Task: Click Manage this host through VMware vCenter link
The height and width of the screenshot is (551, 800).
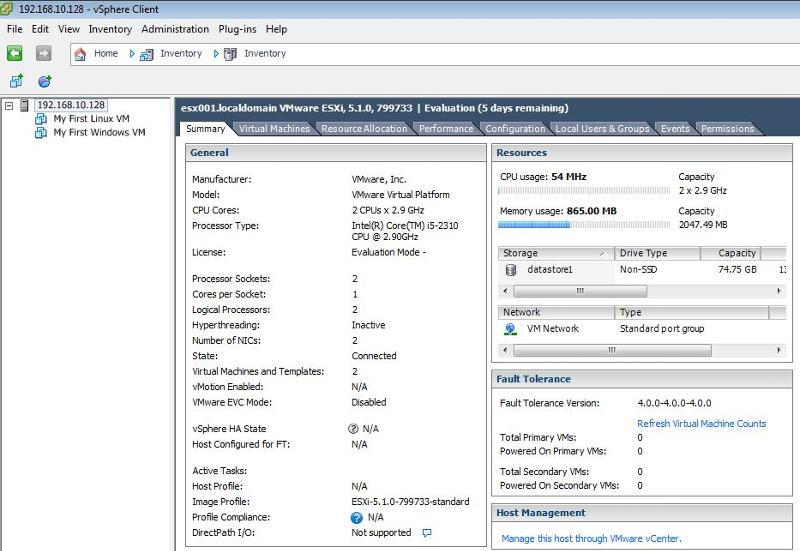Action: (x=591, y=538)
